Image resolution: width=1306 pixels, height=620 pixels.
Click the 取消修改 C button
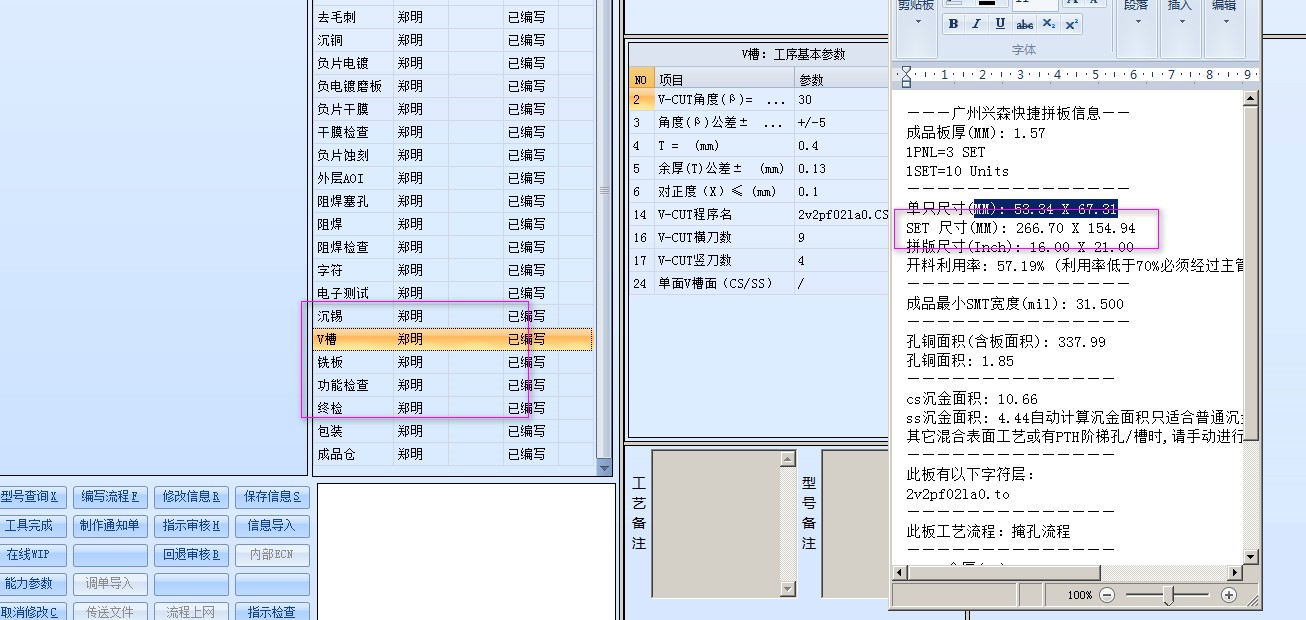pyautogui.click(x=31, y=612)
